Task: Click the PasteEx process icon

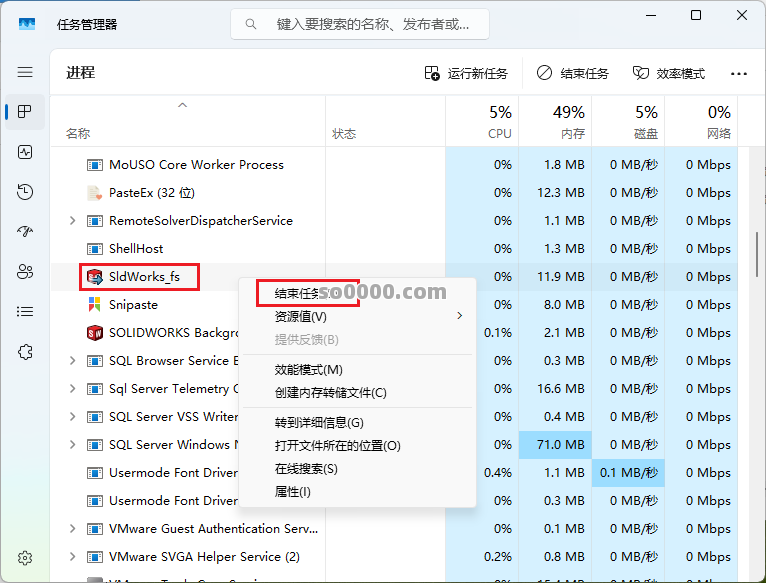Action: coord(94,193)
